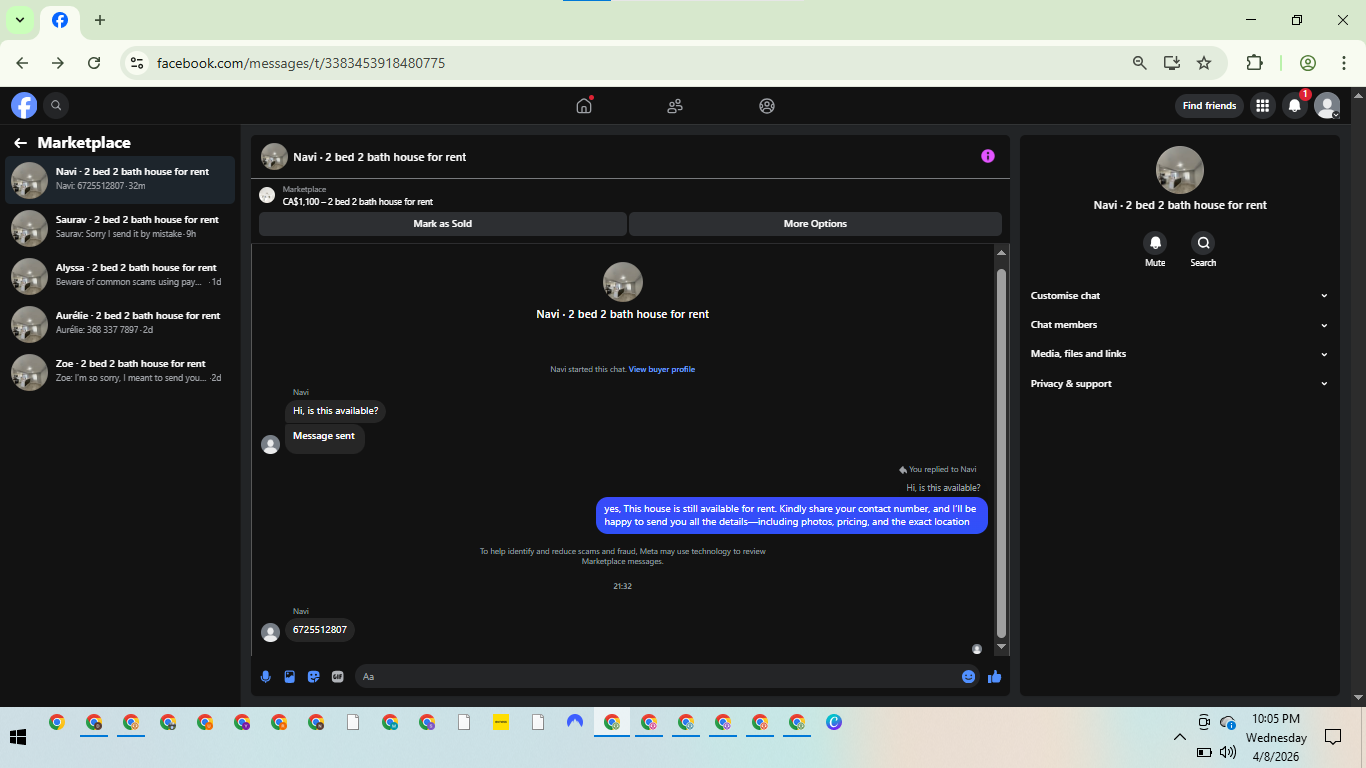Open the Friends icon in top navigation
The image size is (1366, 768).
click(675, 105)
